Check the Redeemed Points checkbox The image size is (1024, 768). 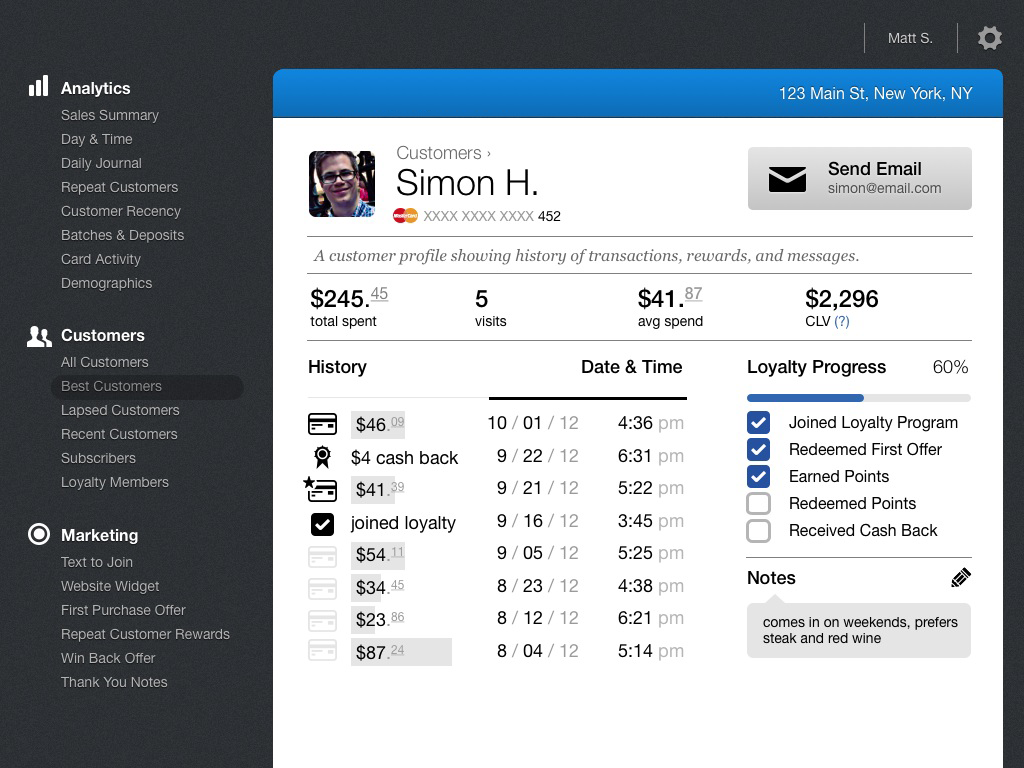pos(758,504)
